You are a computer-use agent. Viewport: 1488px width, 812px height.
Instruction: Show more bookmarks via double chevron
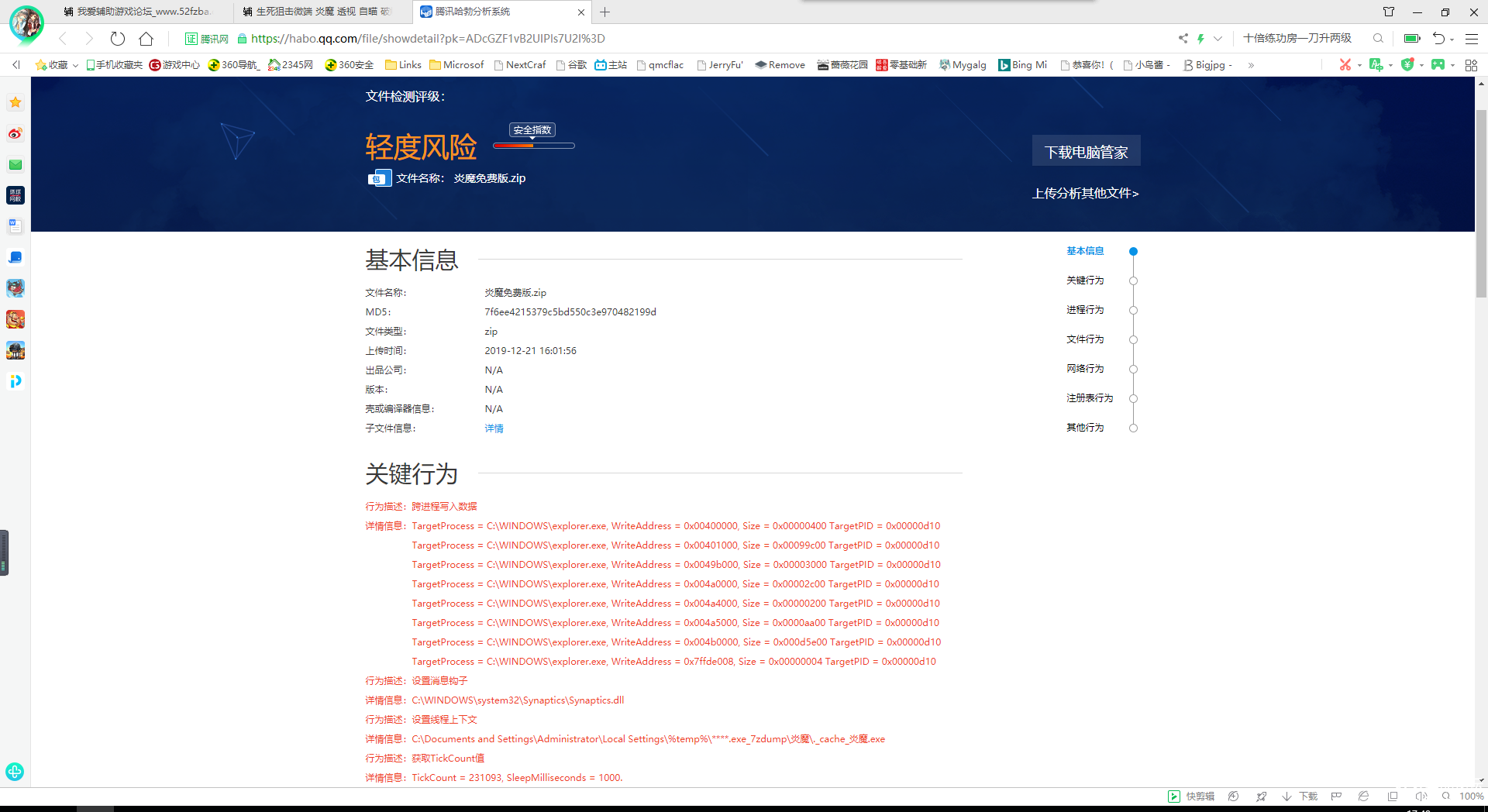1251,65
